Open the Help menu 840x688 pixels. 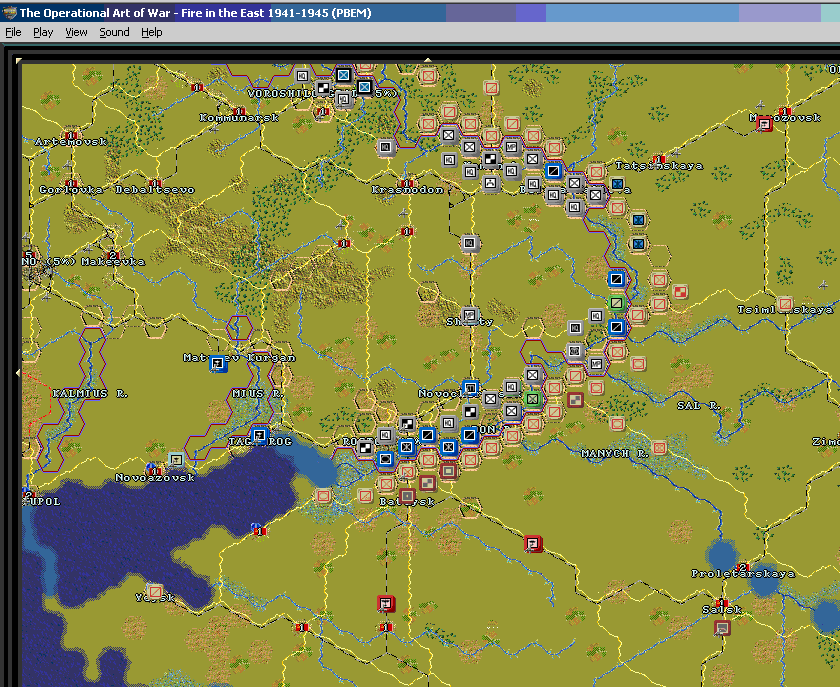click(x=152, y=32)
